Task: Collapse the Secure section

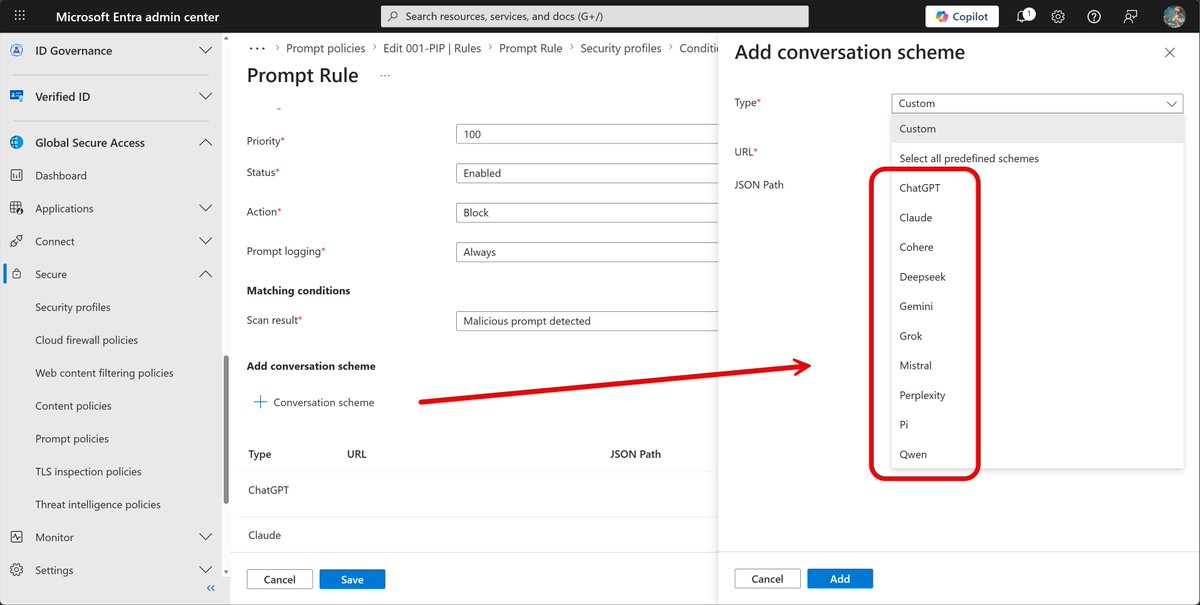Action: (205, 274)
